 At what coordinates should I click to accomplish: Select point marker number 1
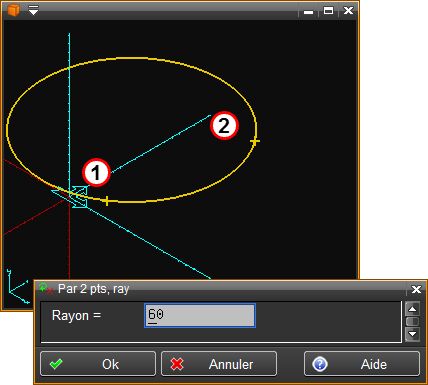tap(96, 173)
